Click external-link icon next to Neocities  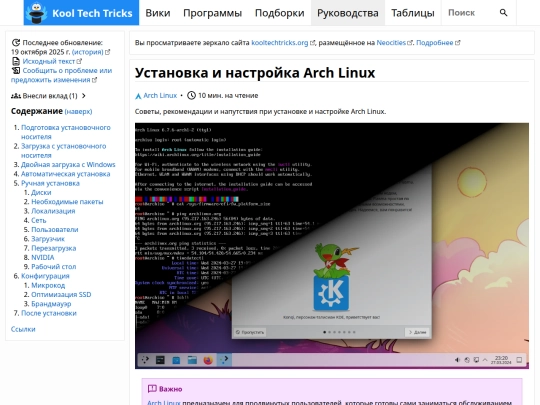(x=410, y=43)
